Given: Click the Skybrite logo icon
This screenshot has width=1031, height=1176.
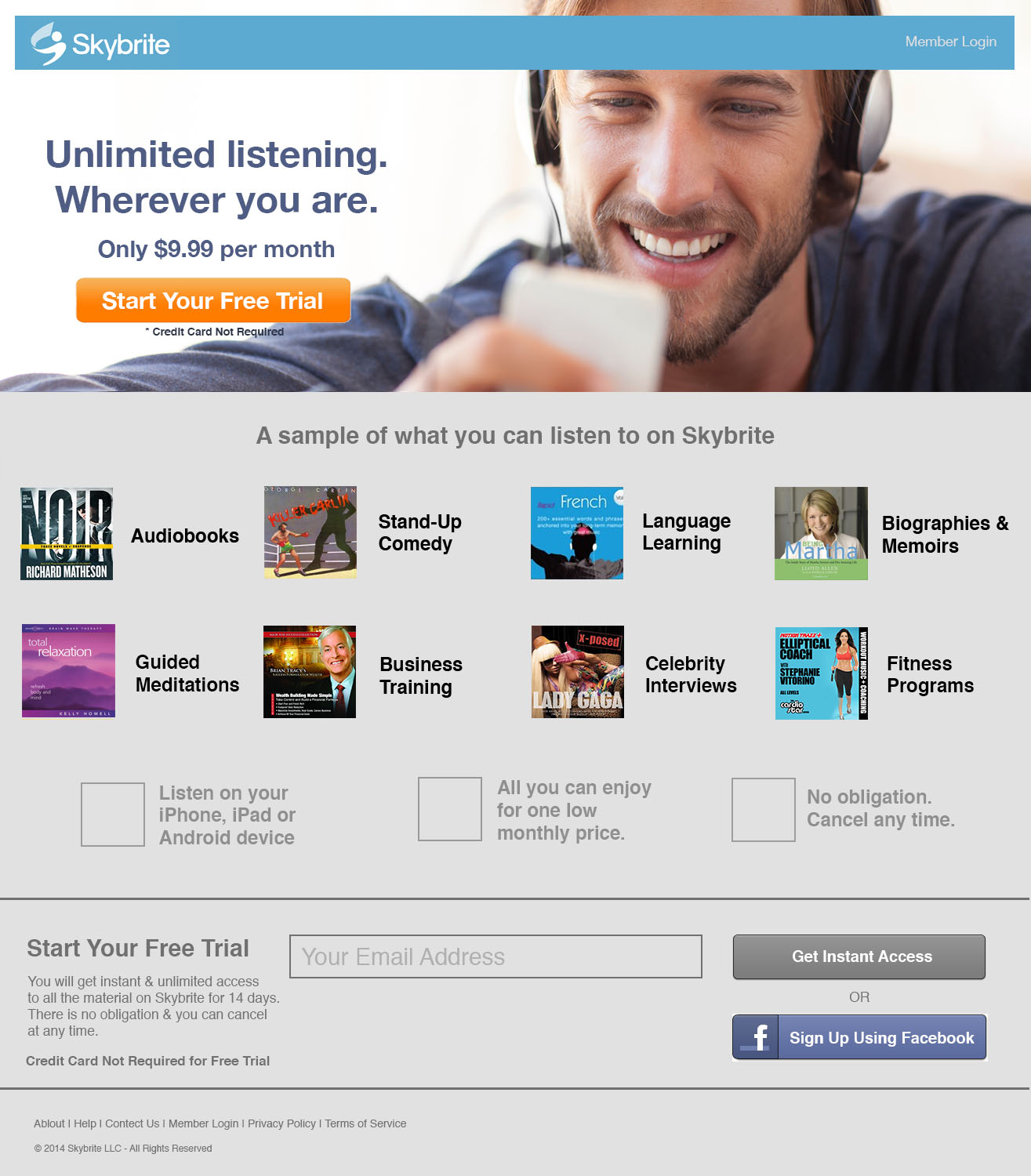Looking at the screenshot, I should pos(49,43).
